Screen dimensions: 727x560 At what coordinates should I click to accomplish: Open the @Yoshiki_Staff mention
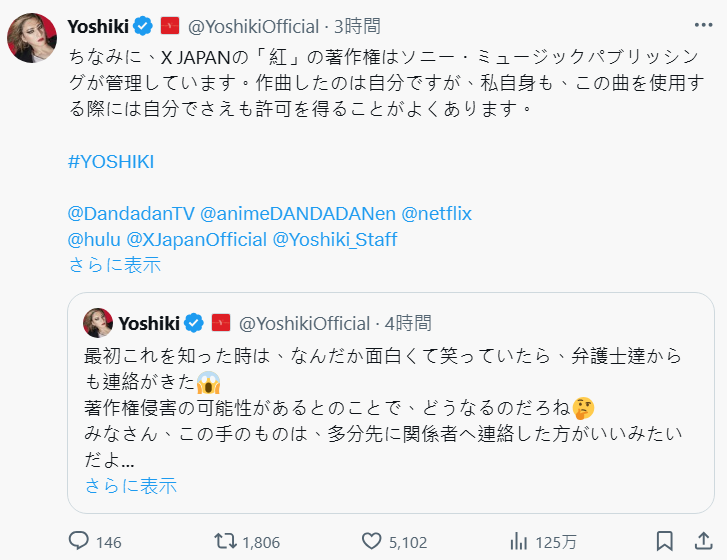click(334, 239)
